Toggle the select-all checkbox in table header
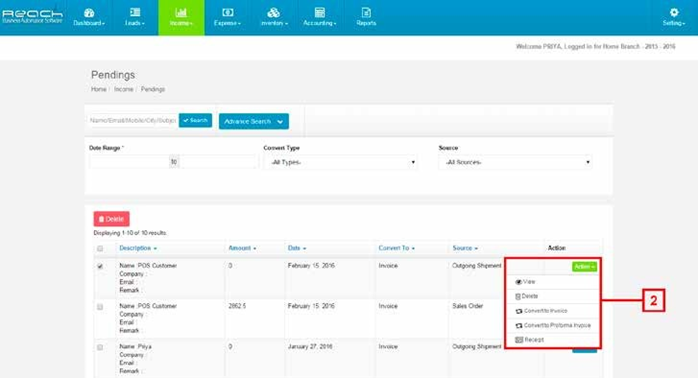Image resolution: width=698 pixels, height=378 pixels. point(100,248)
